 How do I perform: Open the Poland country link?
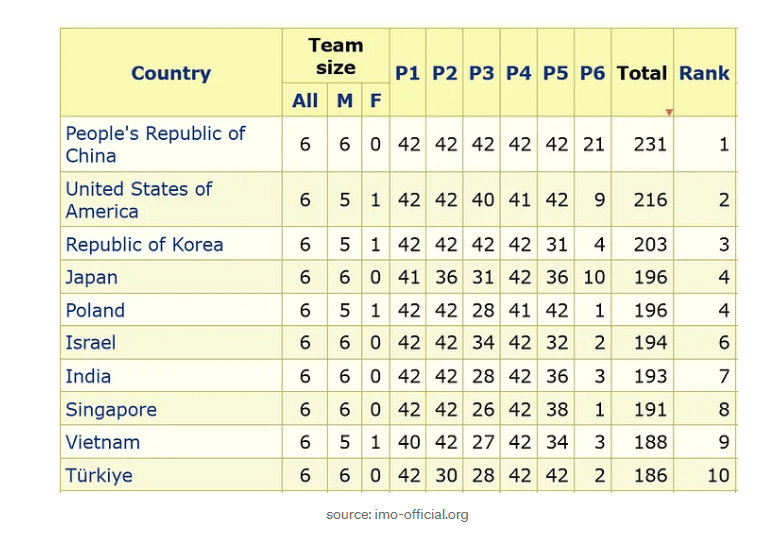coord(95,310)
